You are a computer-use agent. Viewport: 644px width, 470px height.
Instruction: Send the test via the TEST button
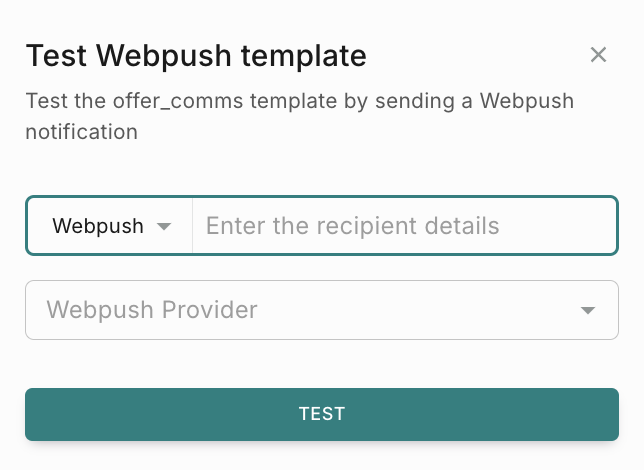point(322,414)
